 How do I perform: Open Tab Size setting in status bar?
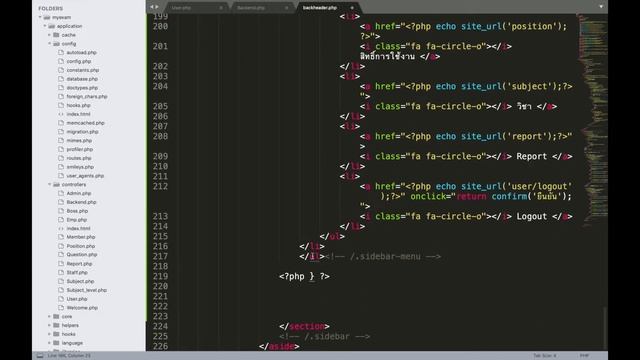544,356
